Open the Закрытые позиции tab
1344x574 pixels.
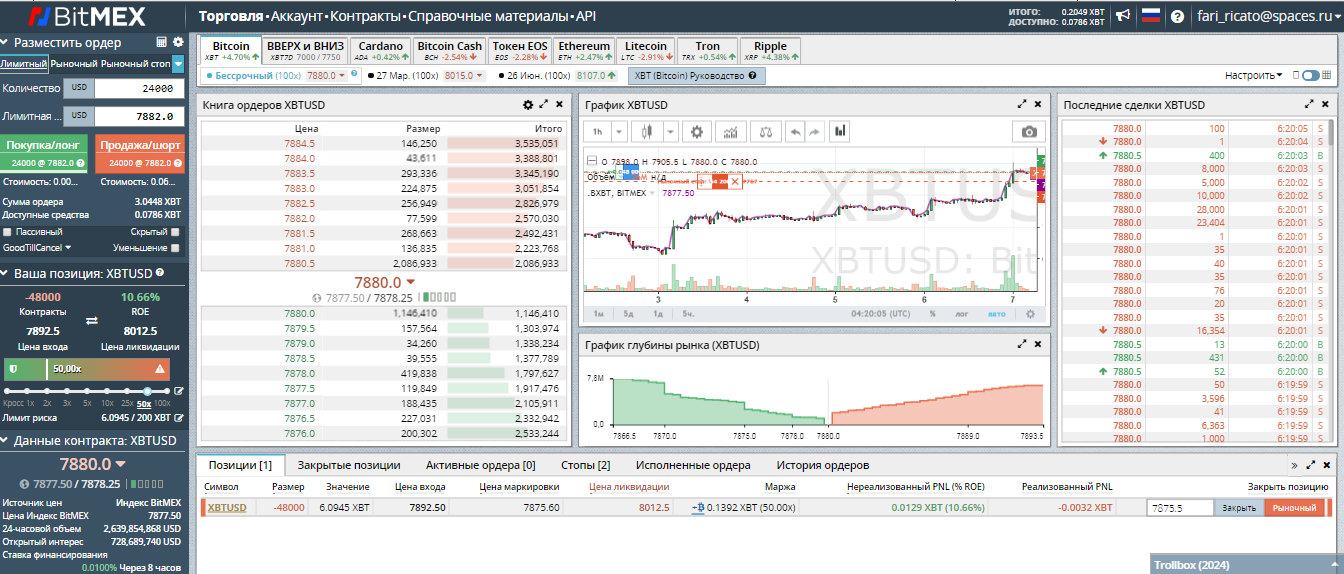tap(349, 465)
